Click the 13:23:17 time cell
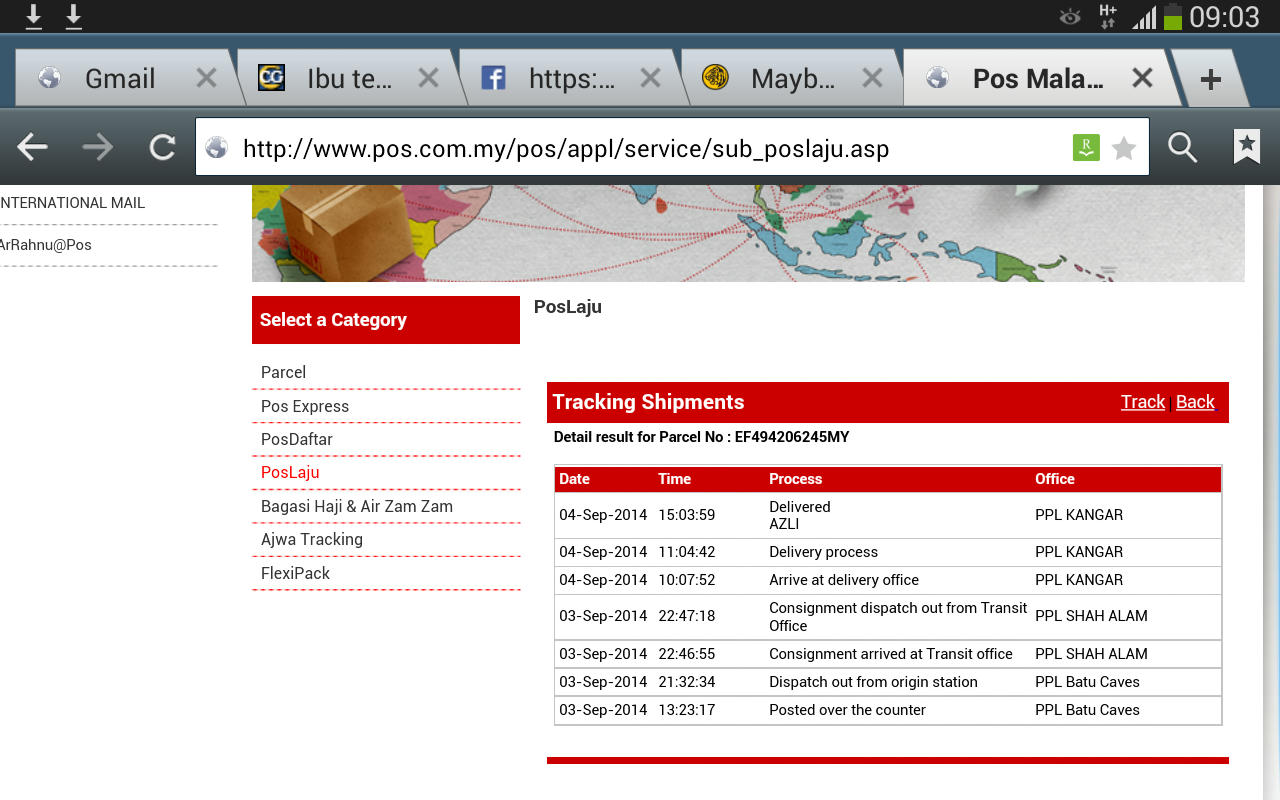The height and width of the screenshot is (800, 1280). point(687,710)
